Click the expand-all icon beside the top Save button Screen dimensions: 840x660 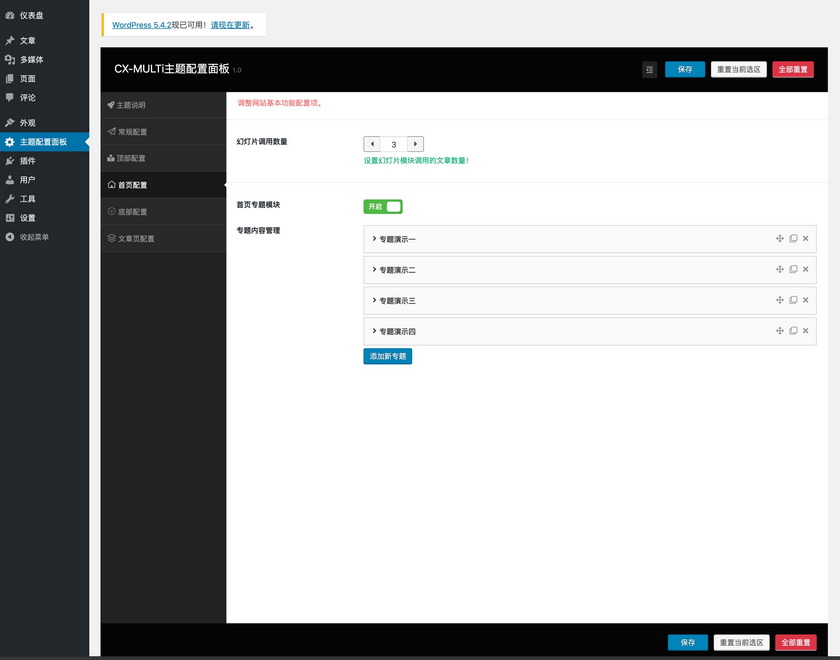pos(649,69)
